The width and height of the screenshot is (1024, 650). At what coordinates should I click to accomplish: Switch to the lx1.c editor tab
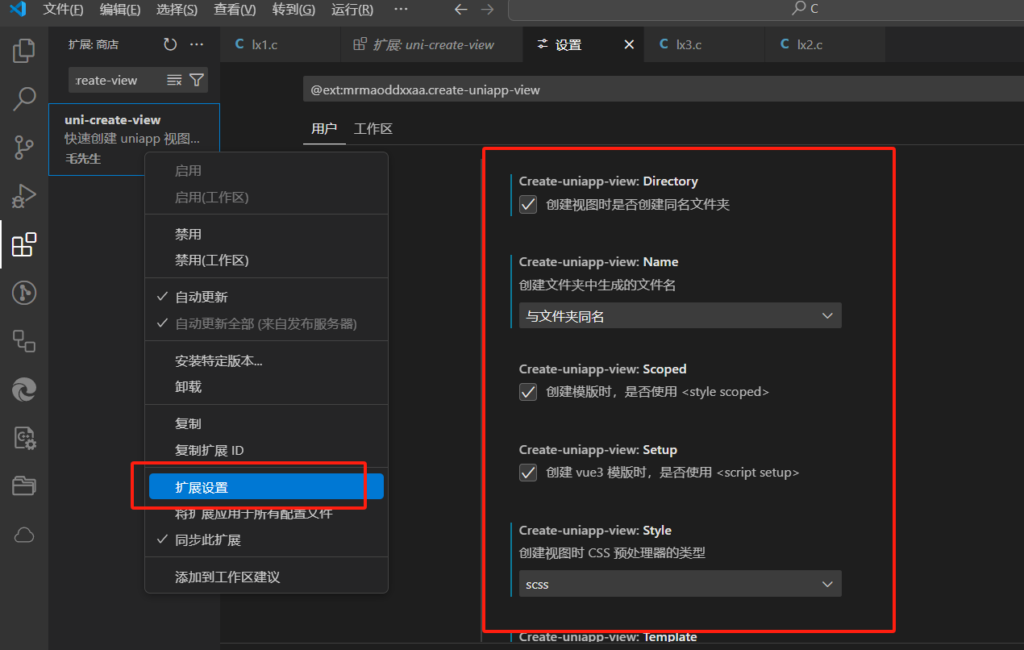click(x=281, y=44)
